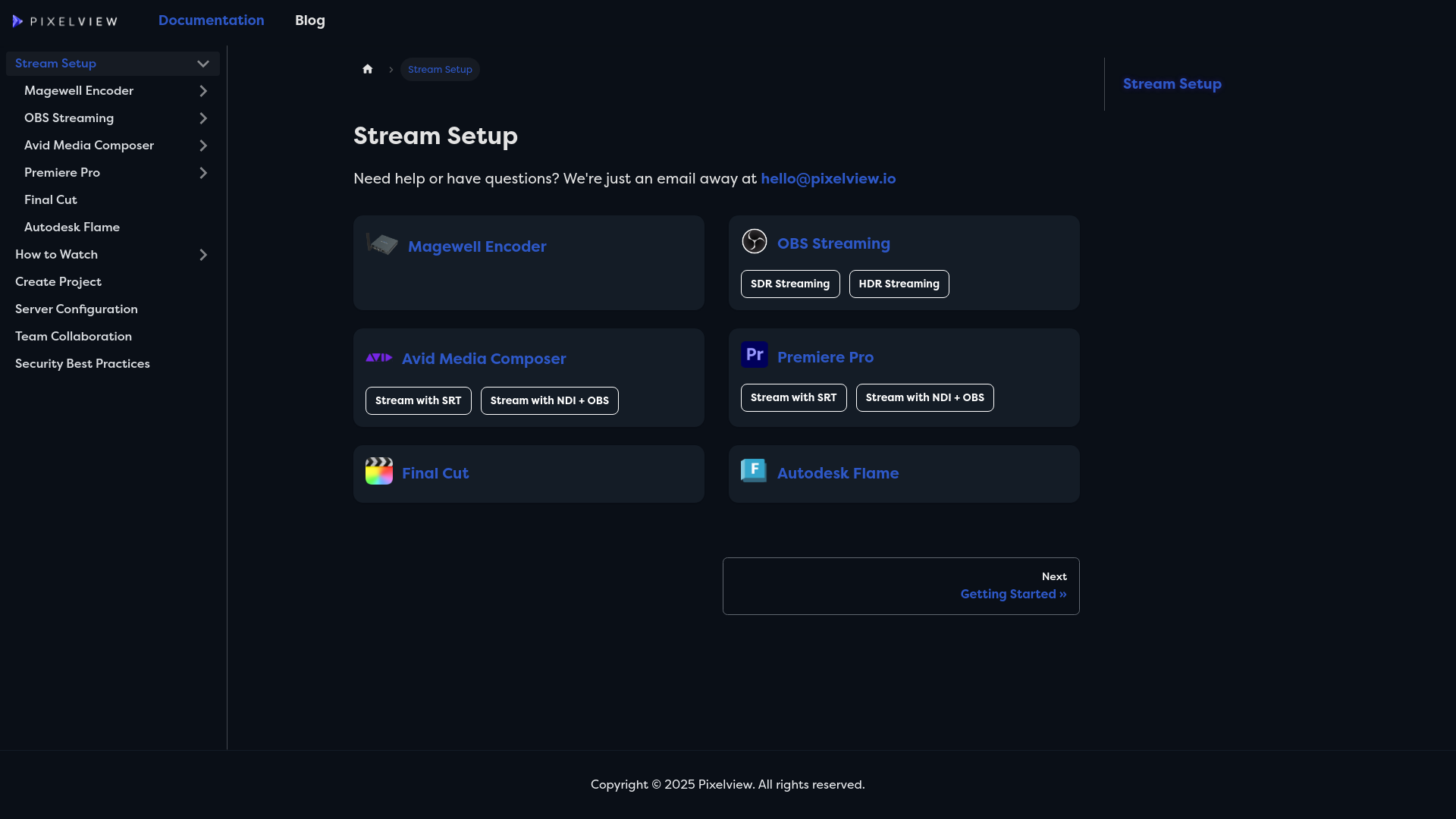
Task: Click the HDR Streaming button
Action: (x=899, y=284)
